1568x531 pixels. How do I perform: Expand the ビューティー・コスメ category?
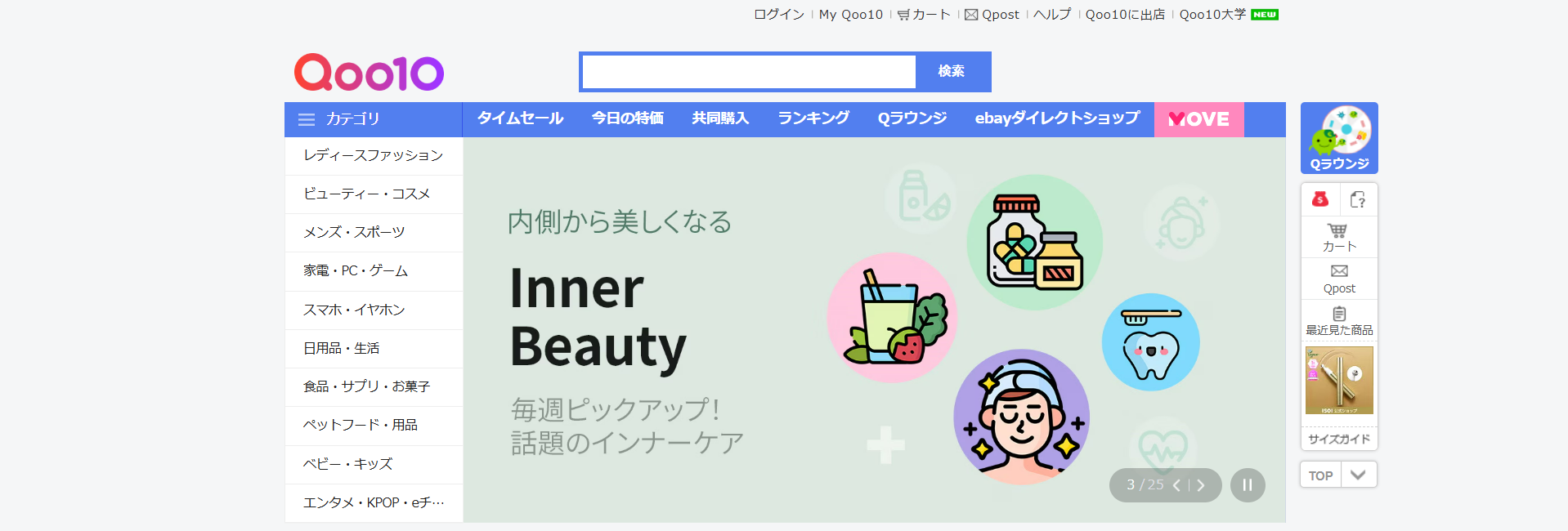pos(366,194)
